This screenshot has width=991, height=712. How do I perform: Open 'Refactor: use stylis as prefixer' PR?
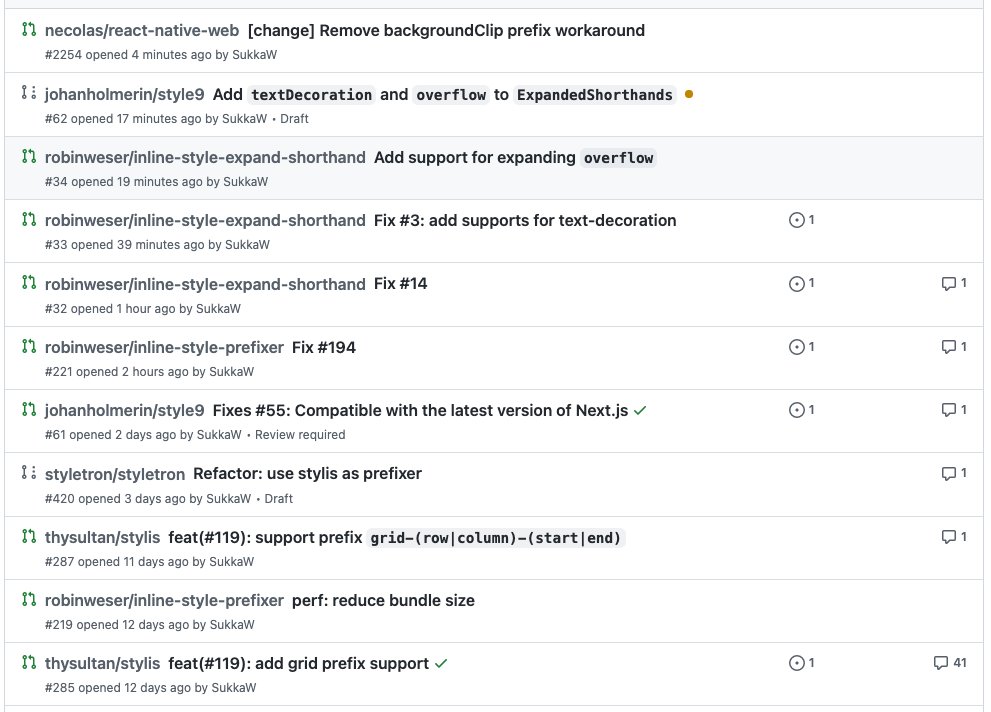click(307, 473)
